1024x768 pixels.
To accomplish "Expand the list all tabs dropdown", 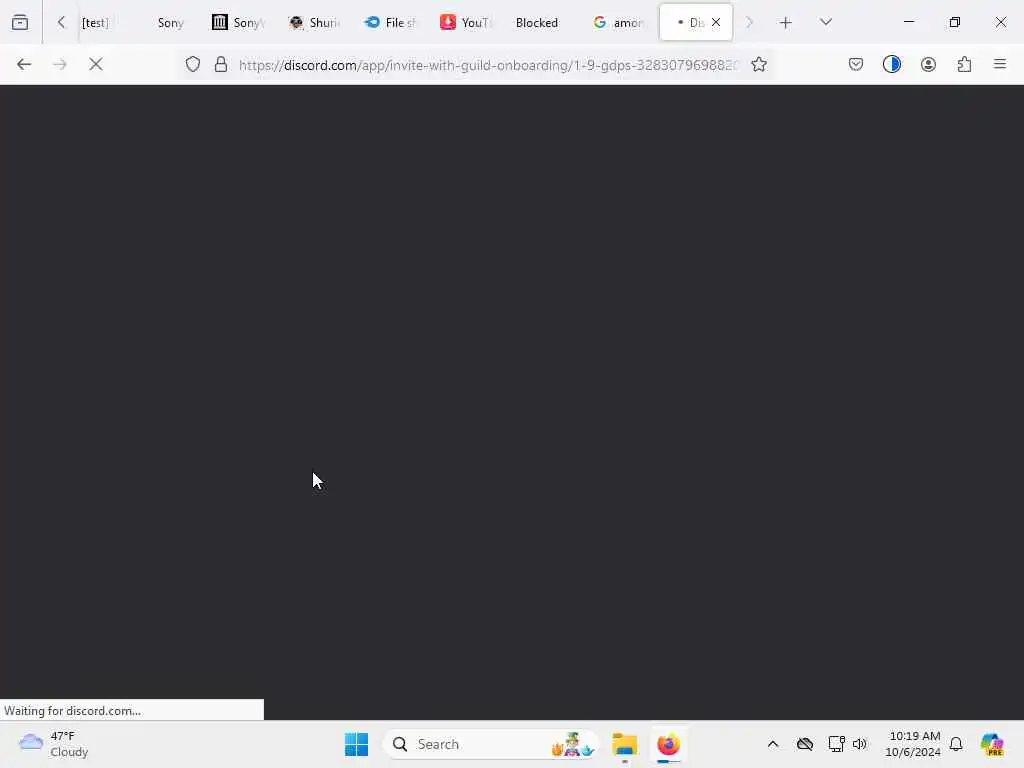I will pyautogui.click(x=825, y=22).
